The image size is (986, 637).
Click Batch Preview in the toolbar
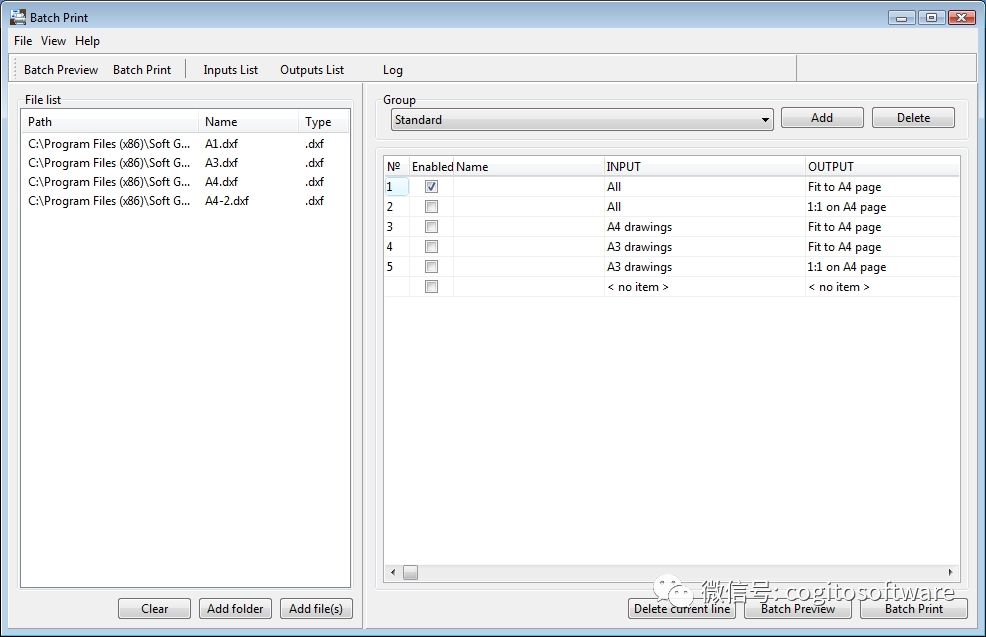click(x=61, y=70)
